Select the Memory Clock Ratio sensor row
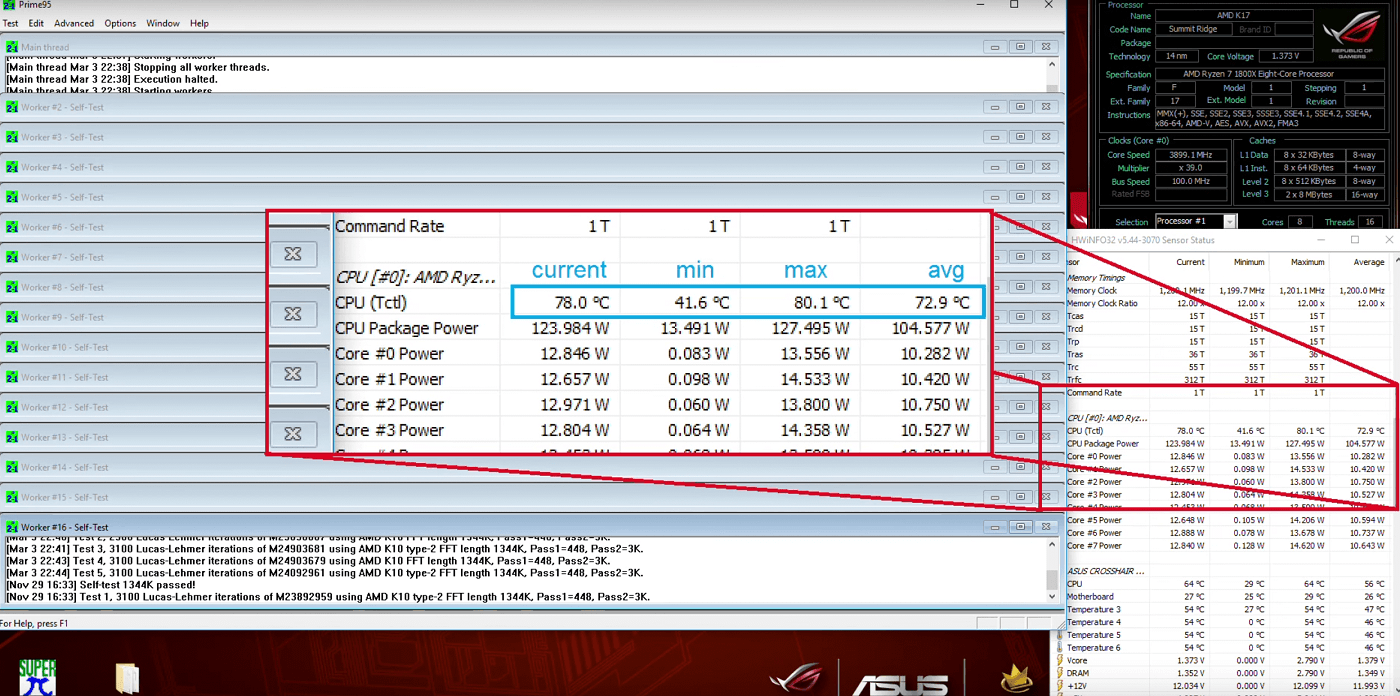Screen dimensions: 1400x696 (1227, 303)
